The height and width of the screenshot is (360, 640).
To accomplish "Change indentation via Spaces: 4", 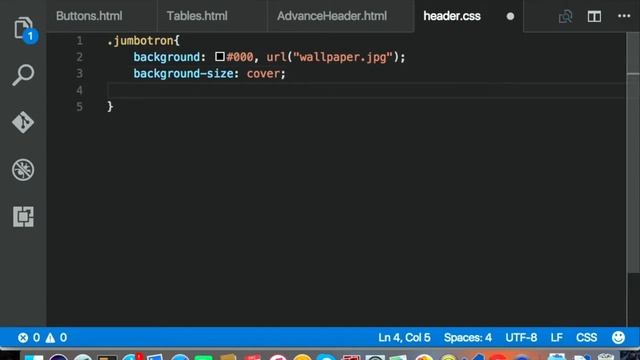I will coord(468,338).
